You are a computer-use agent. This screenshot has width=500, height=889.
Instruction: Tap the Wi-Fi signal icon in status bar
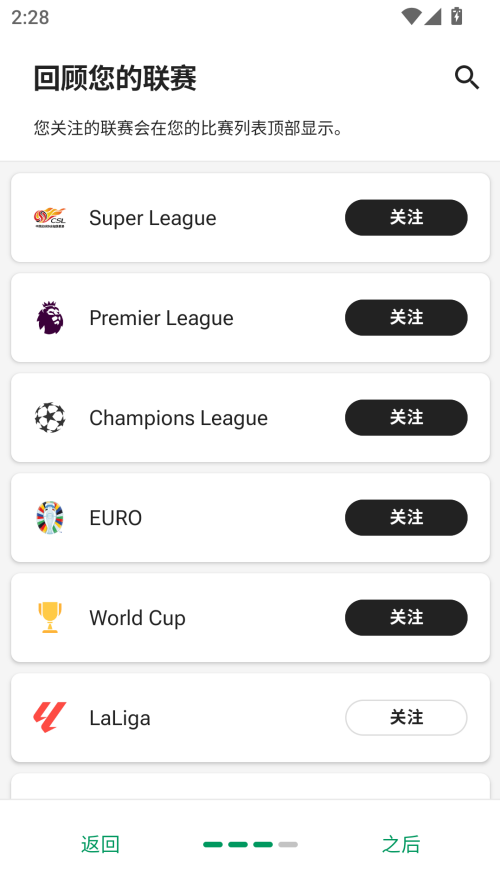pos(411,16)
